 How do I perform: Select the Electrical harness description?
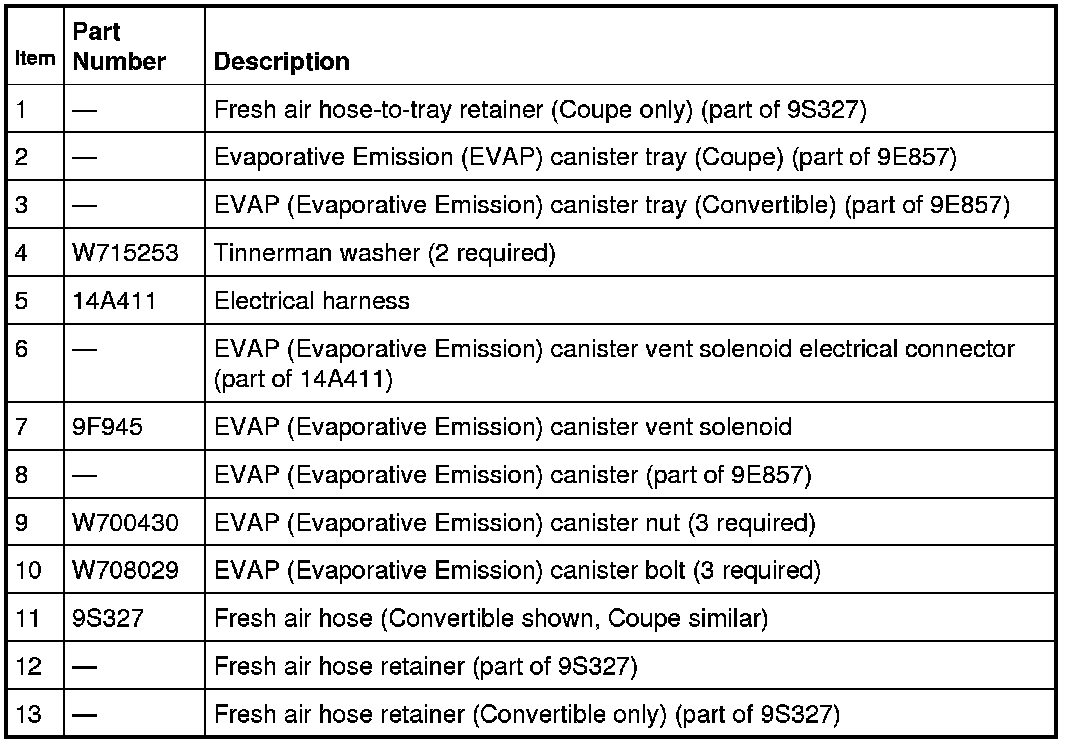point(312,300)
